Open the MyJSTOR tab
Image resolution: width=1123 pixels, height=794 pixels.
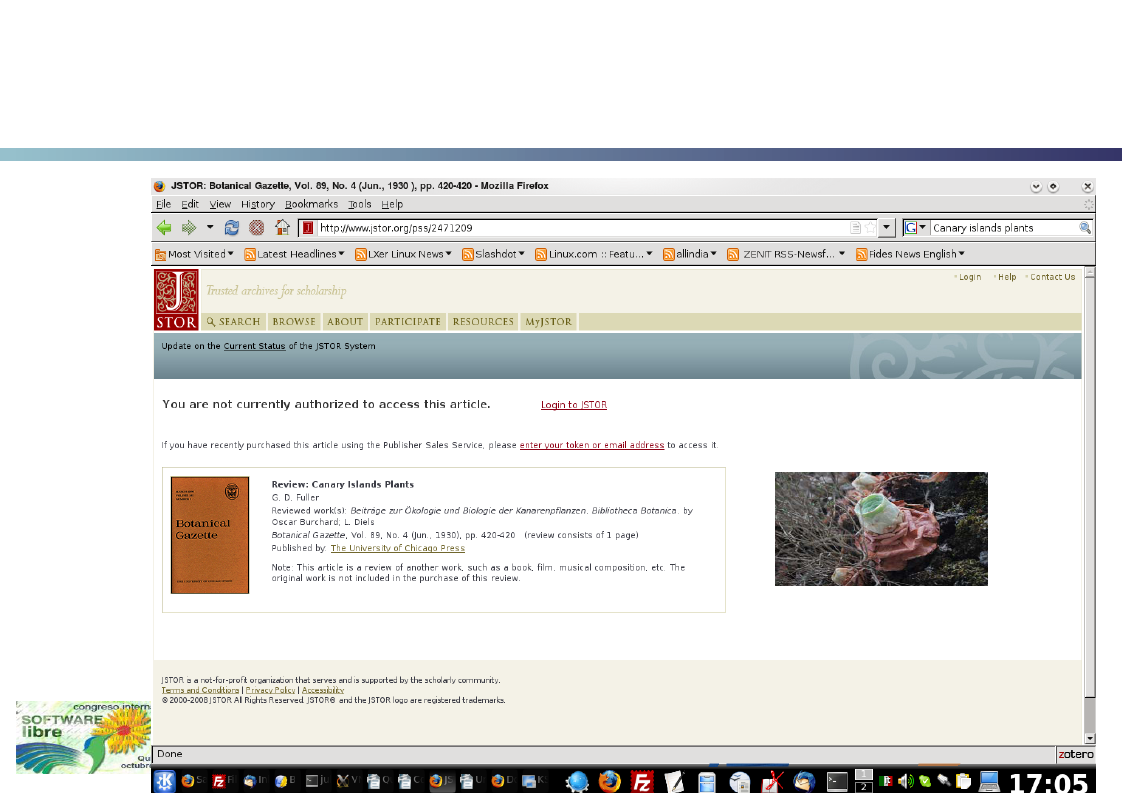(549, 322)
